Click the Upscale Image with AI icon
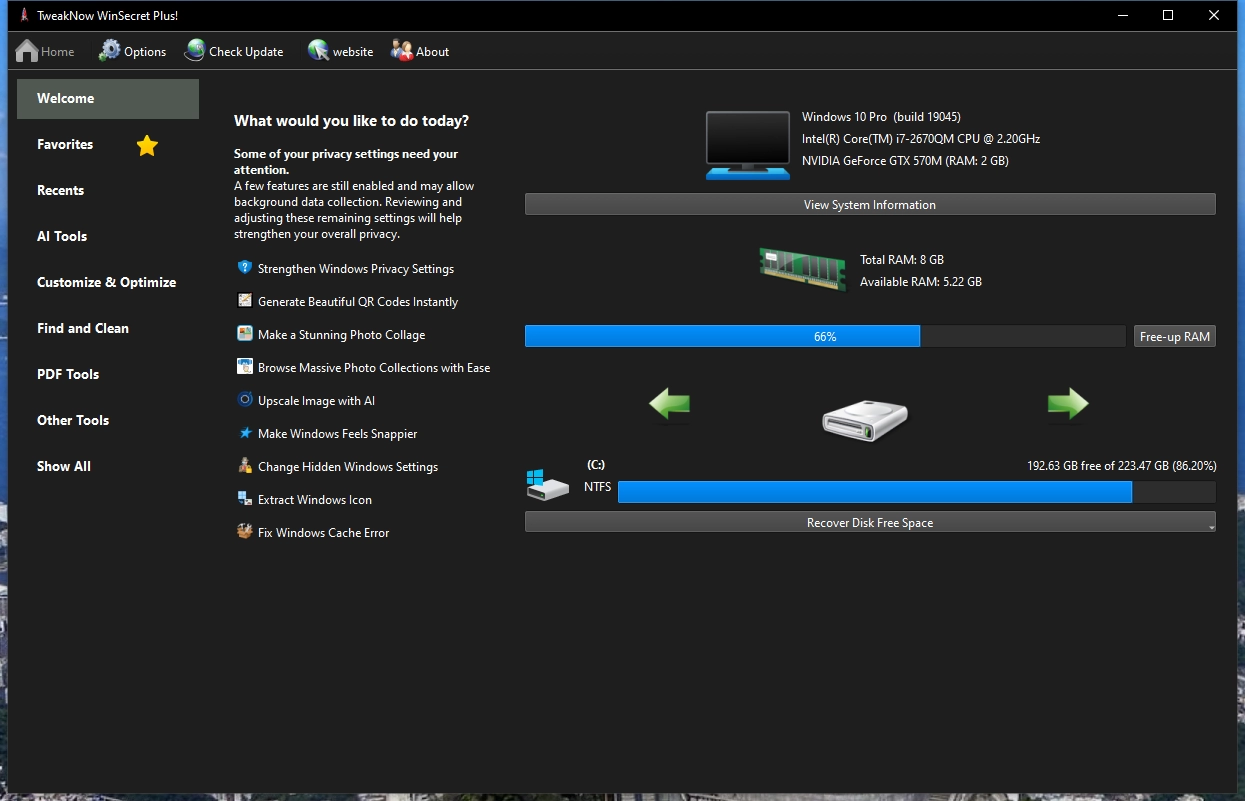This screenshot has width=1245, height=801. click(x=245, y=400)
